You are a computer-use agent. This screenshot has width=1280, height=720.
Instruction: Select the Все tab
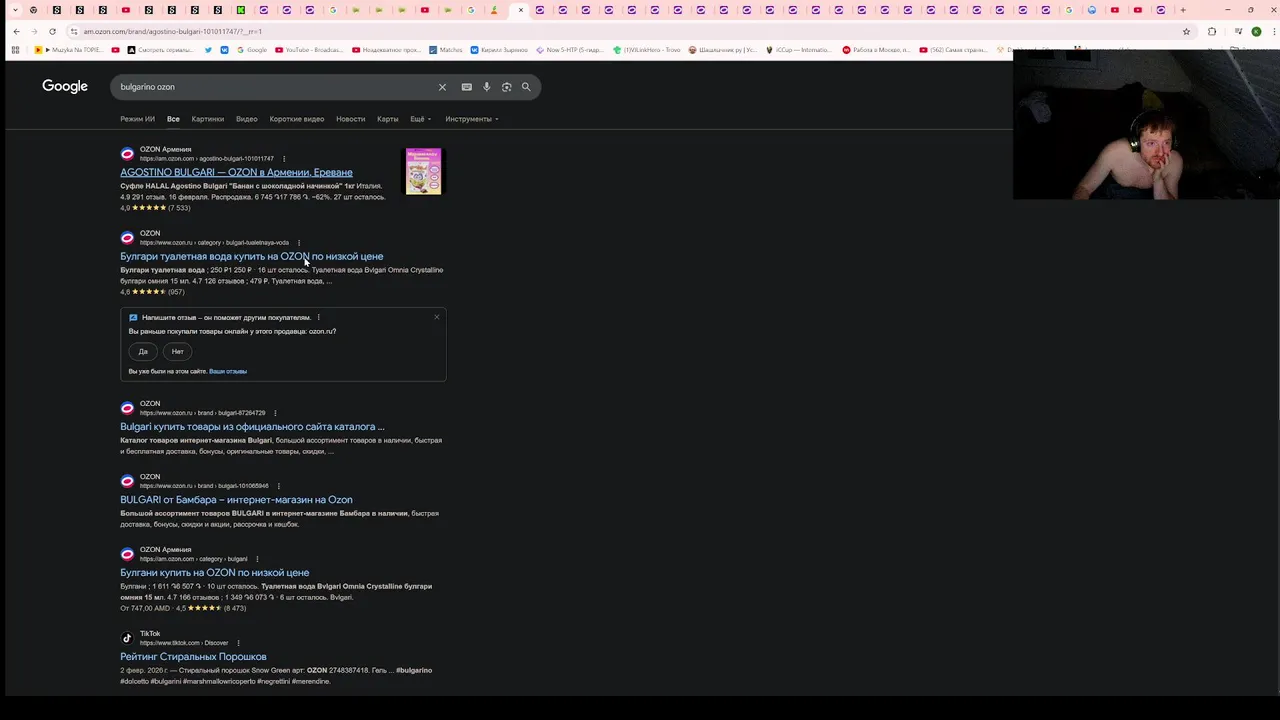tap(173, 119)
